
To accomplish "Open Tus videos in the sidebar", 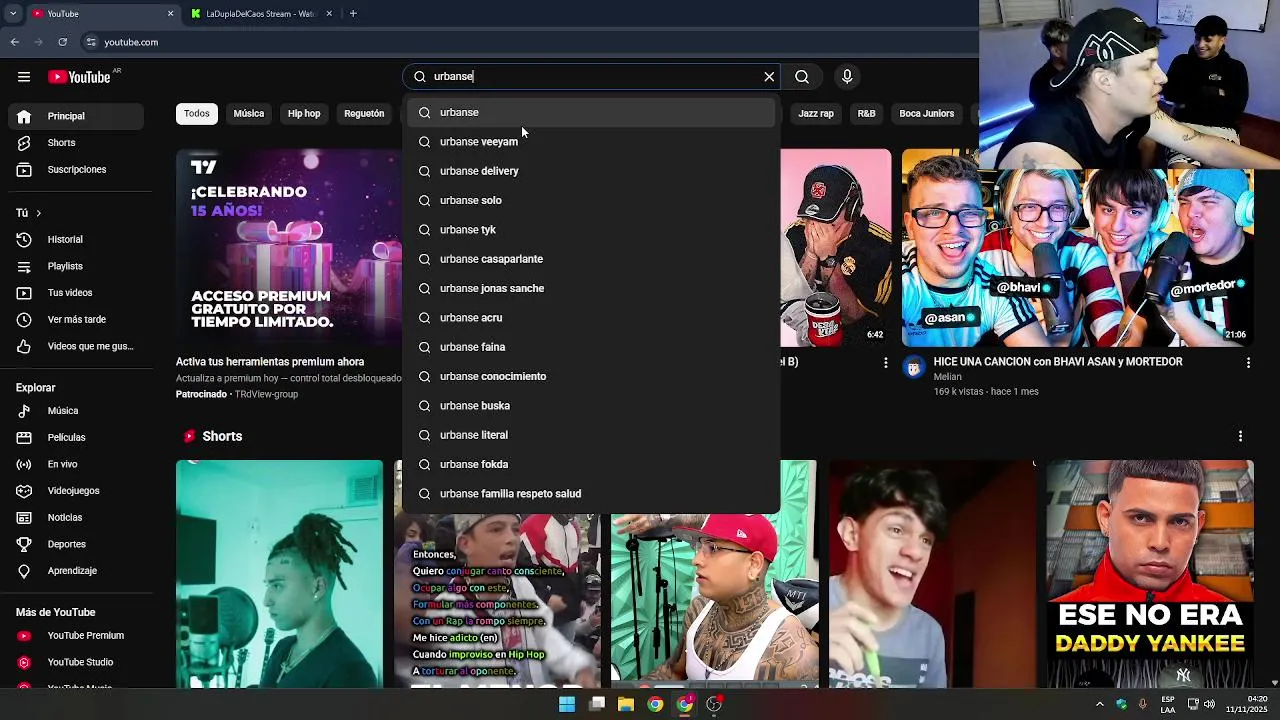I will [x=78, y=293].
